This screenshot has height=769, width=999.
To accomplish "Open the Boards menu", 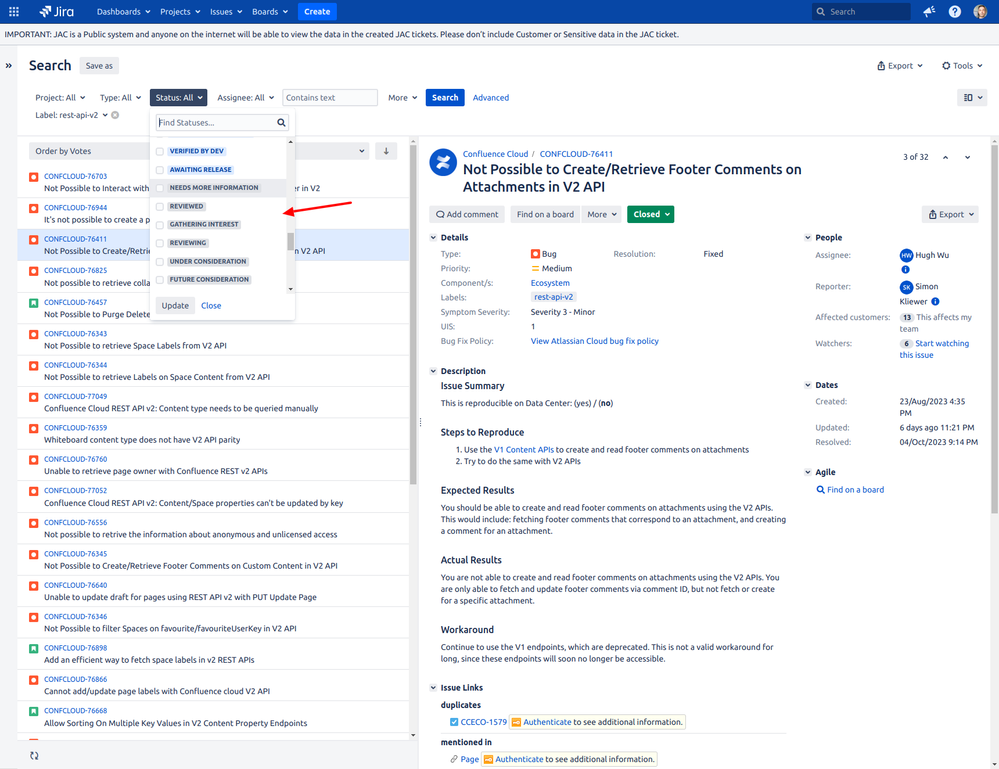I will (x=270, y=11).
